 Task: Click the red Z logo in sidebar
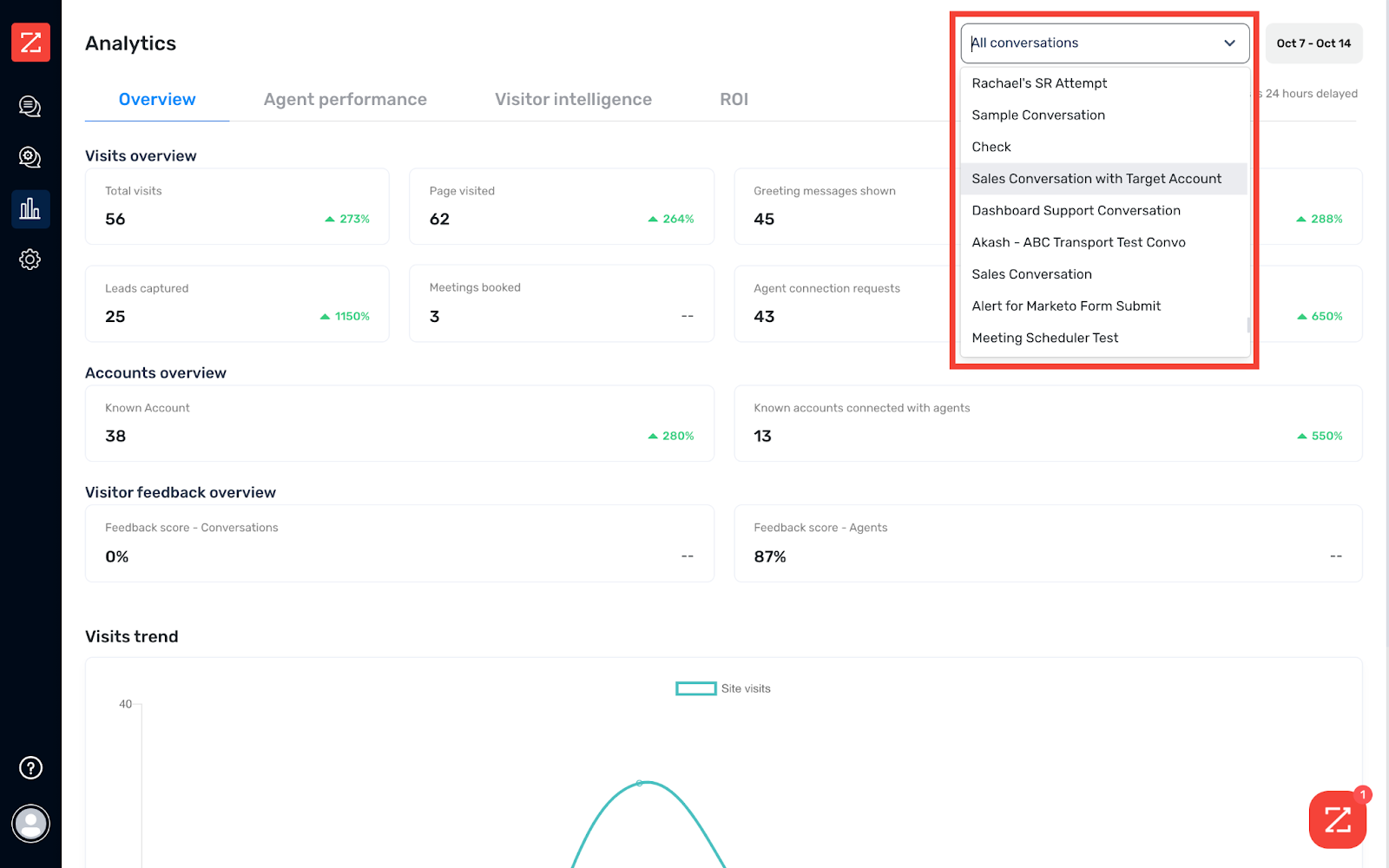click(30, 43)
